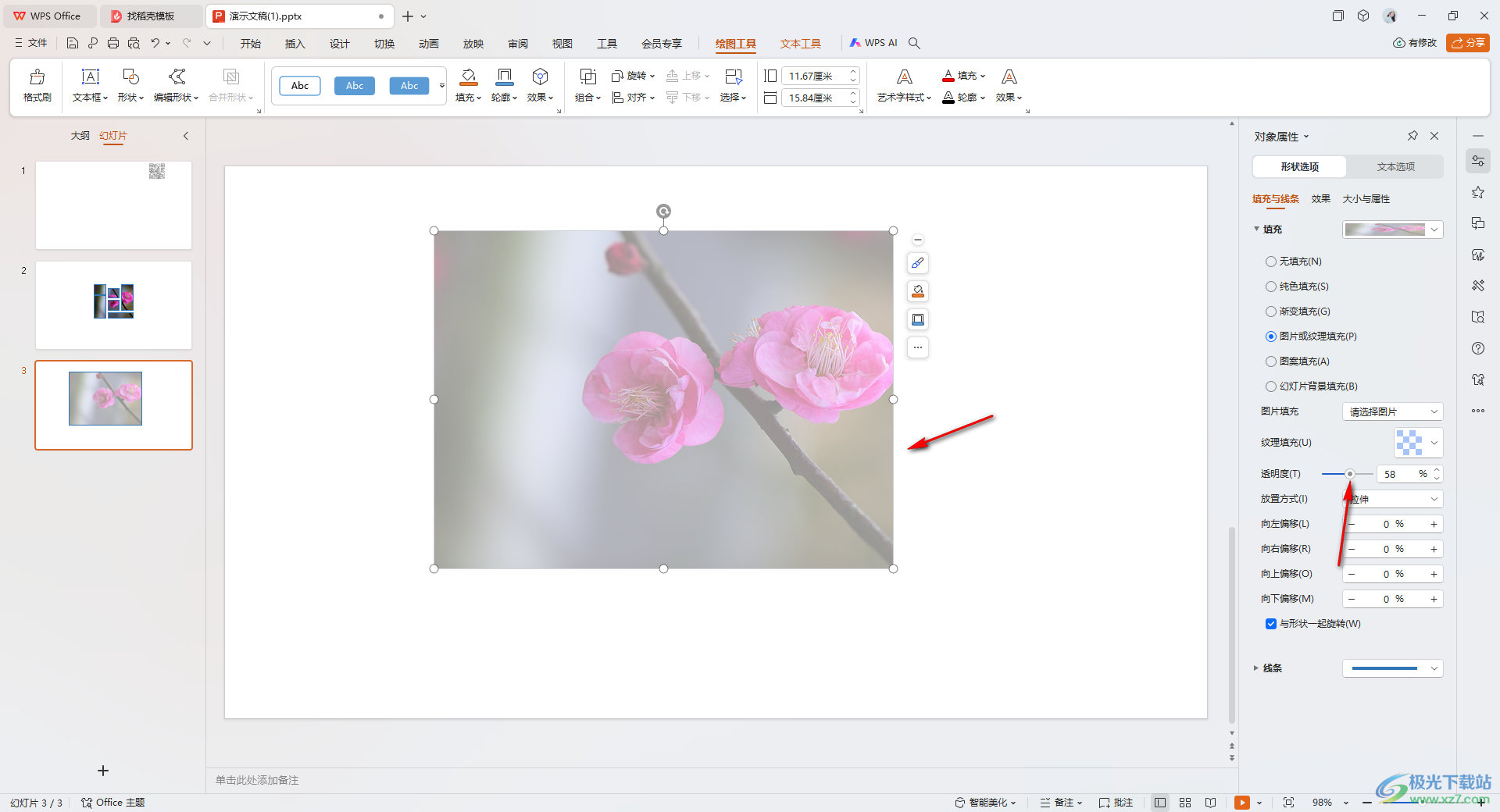The width and height of the screenshot is (1500, 812).
Task: Select the first outlined Abc shape style
Action: click(x=300, y=86)
